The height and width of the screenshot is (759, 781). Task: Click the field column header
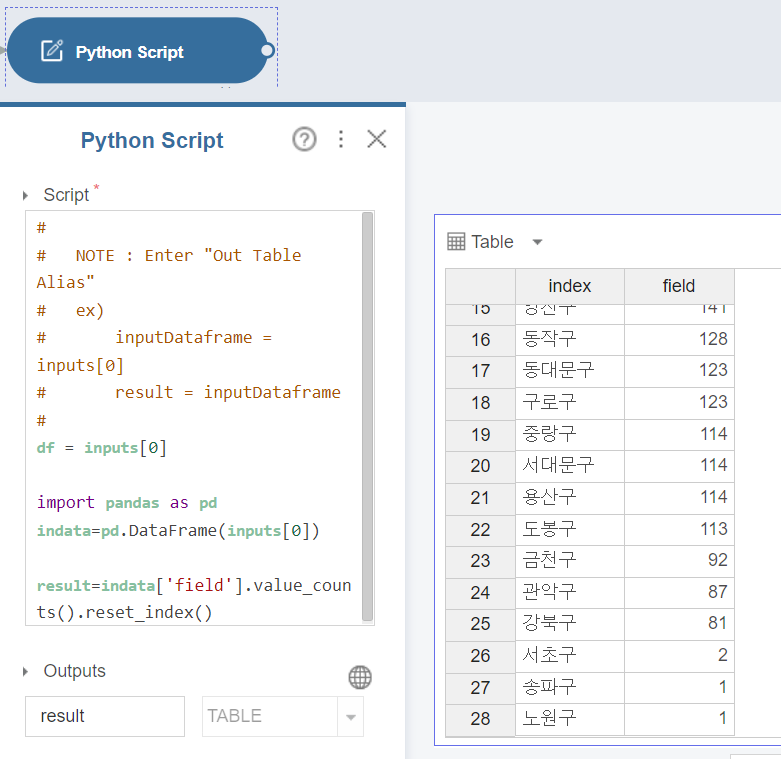coord(678,286)
